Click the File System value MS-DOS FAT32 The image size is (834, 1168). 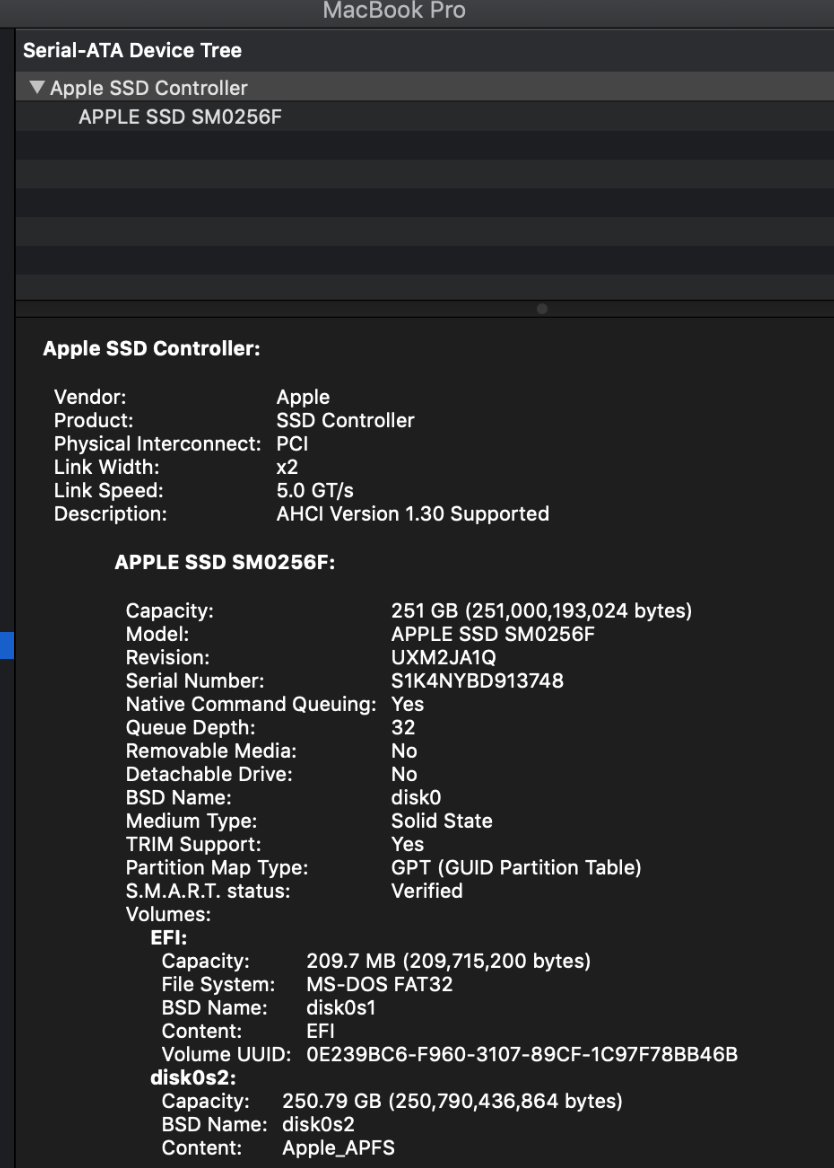pos(379,984)
